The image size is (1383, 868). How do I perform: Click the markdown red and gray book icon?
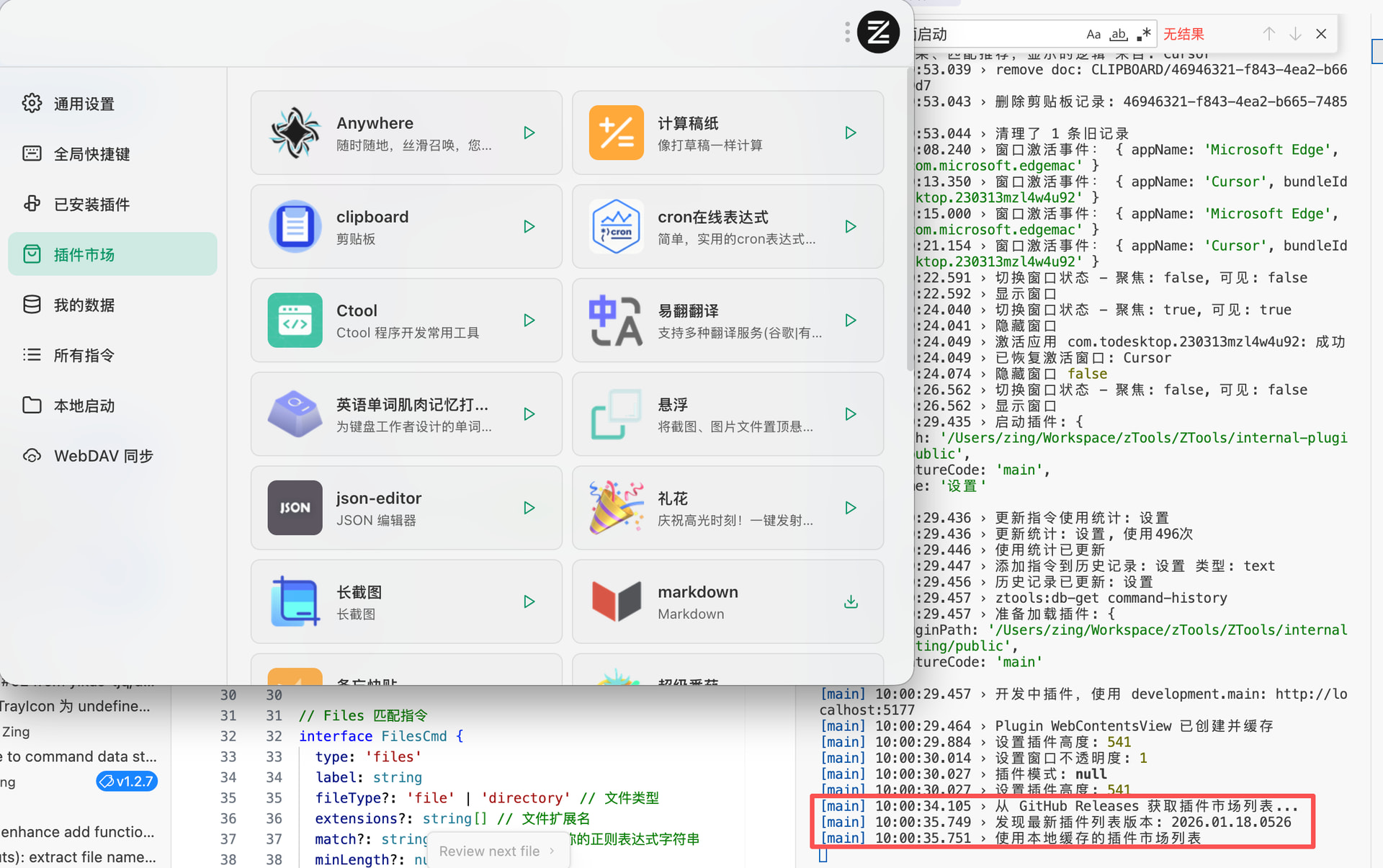616,601
